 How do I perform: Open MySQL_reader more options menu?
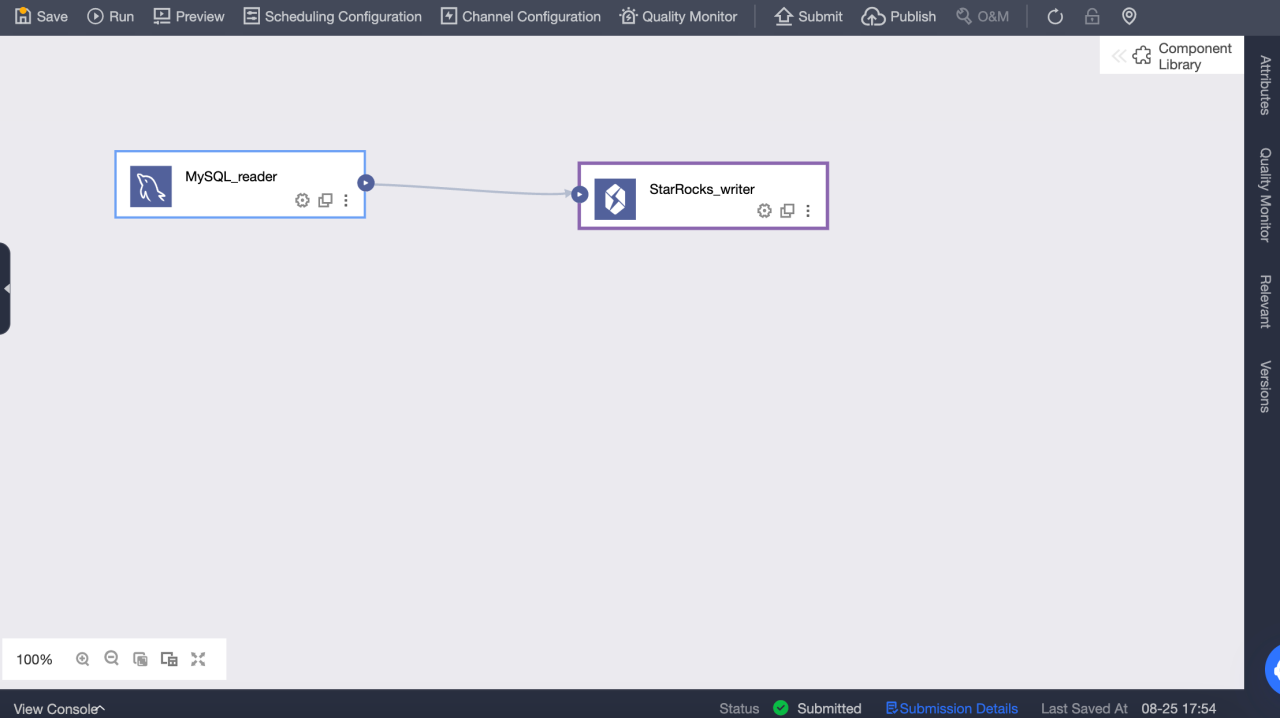[346, 200]
